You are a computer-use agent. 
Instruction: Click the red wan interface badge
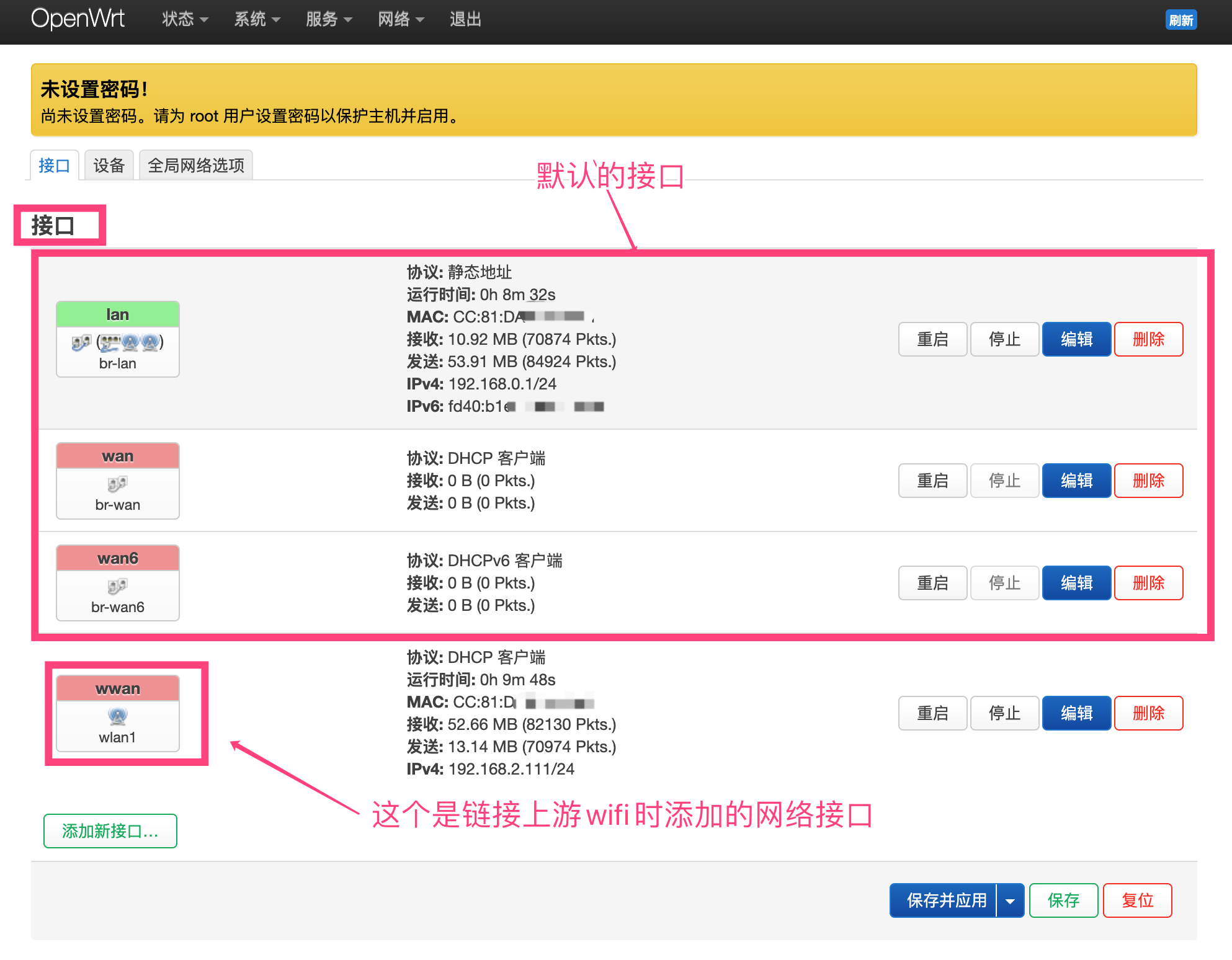click(x=117, y=456)
